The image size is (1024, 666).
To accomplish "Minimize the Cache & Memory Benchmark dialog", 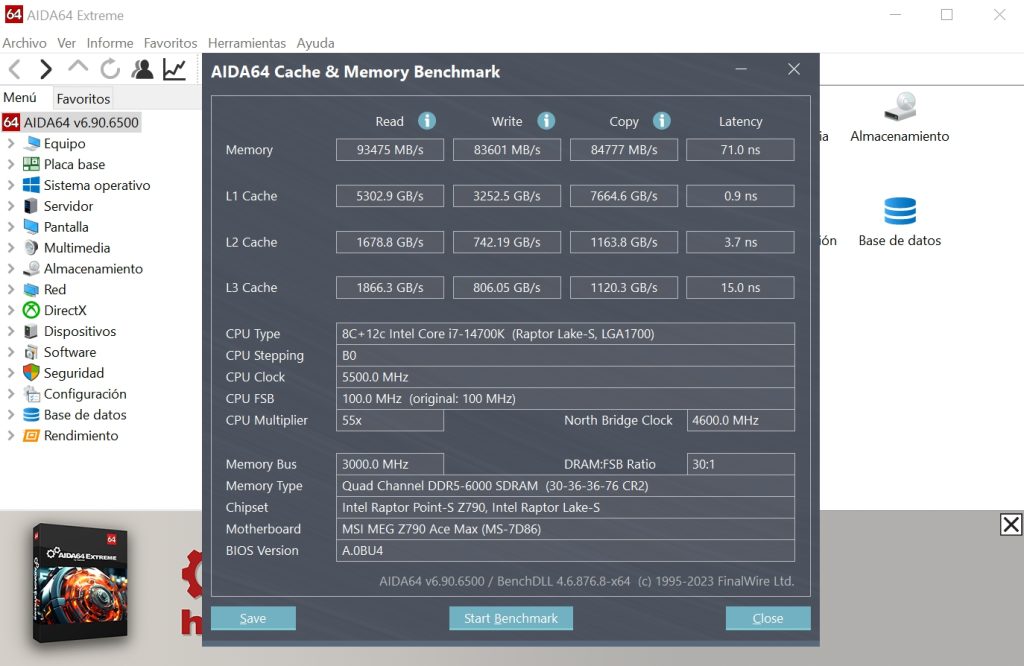I will (741, 69).
